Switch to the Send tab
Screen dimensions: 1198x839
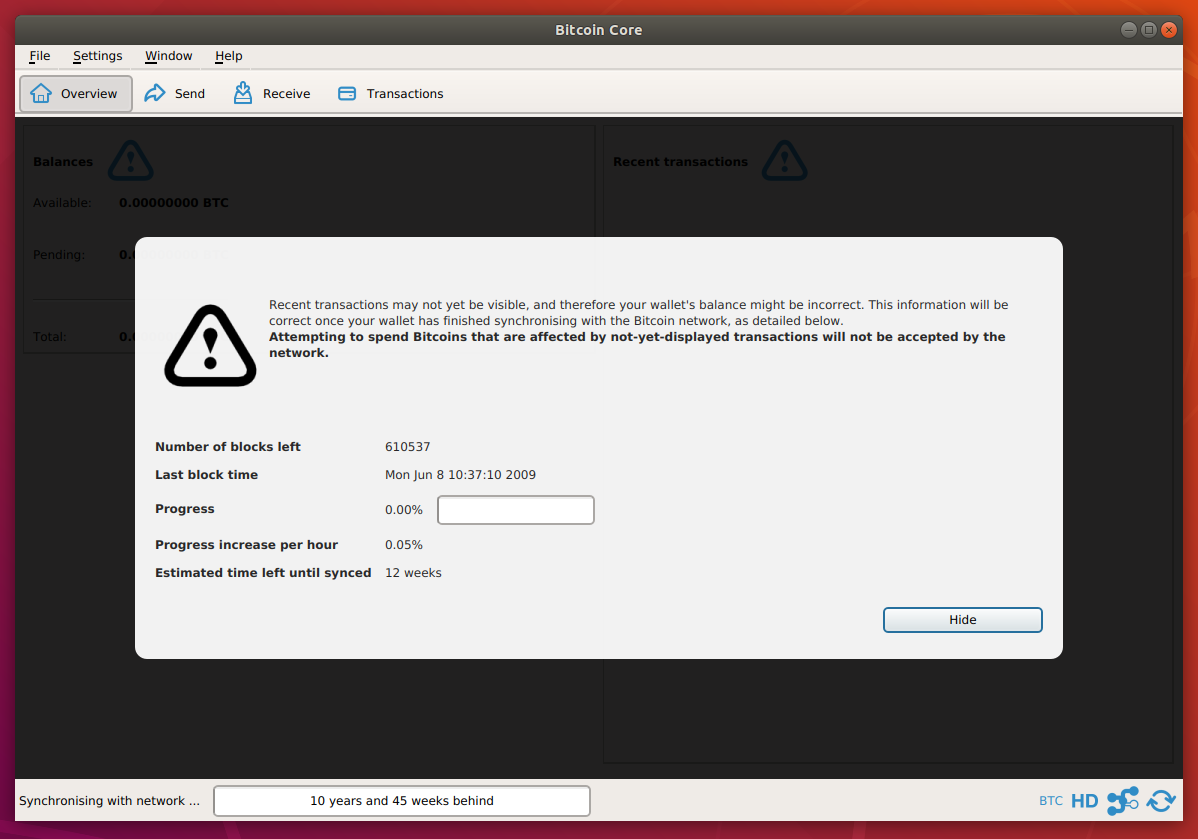click(175, 93)
